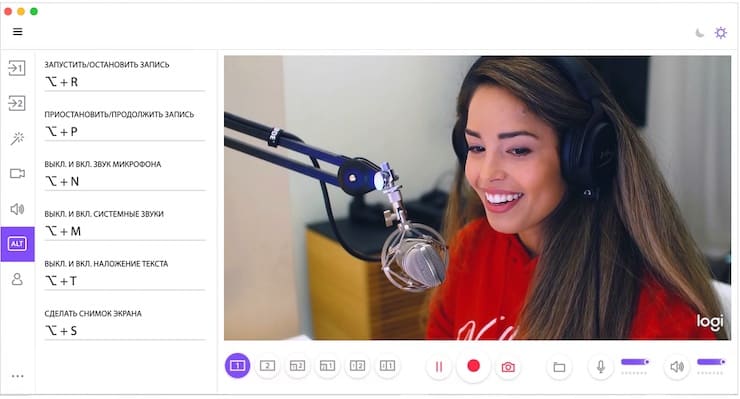Expand more options three dots in sidebar

pos(17,376)
